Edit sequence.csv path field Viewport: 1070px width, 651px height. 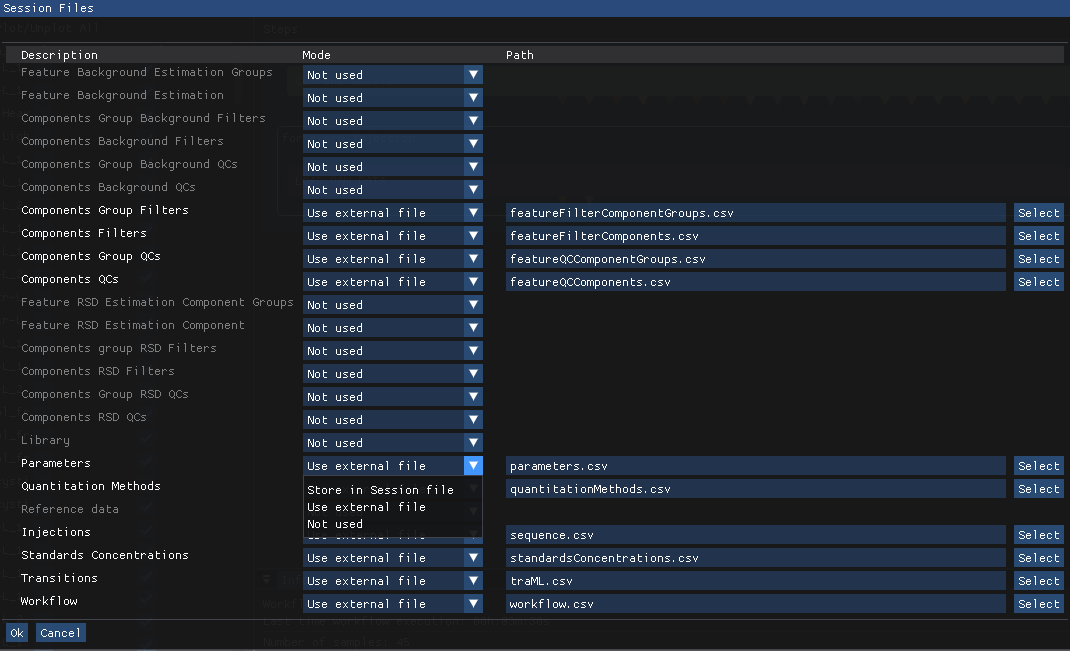click(755, 535)
